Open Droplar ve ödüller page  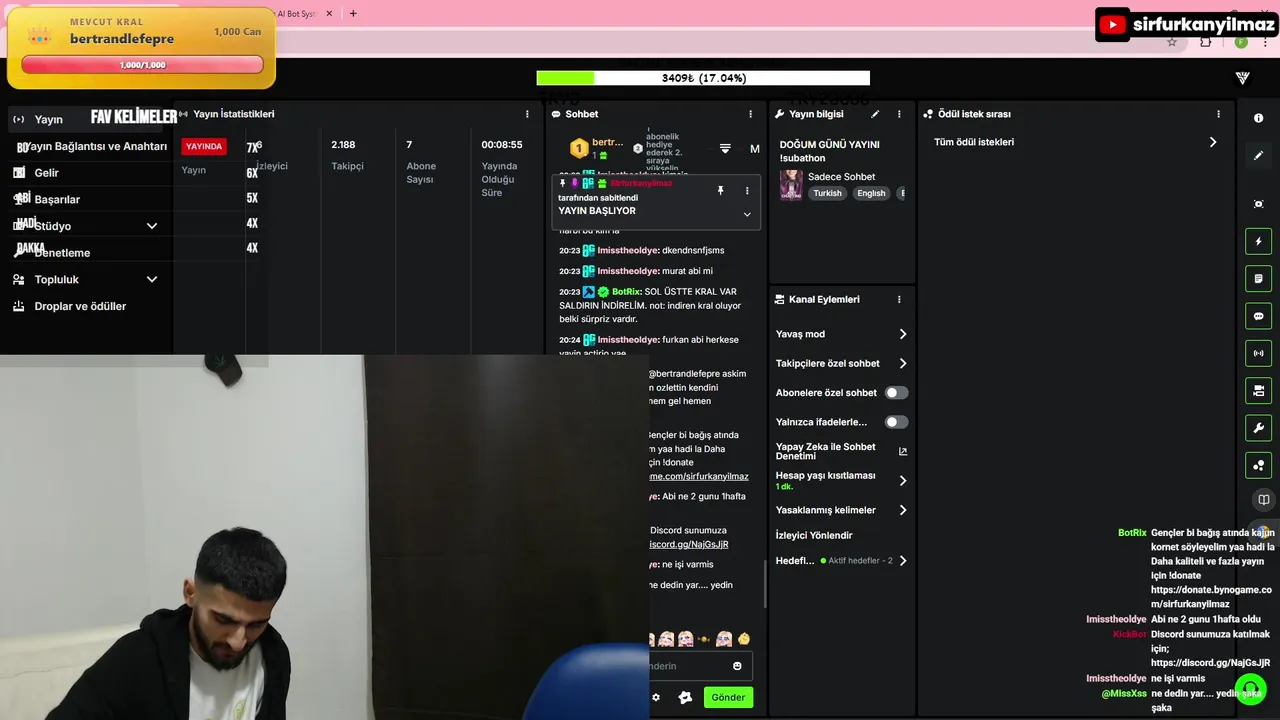80,306
